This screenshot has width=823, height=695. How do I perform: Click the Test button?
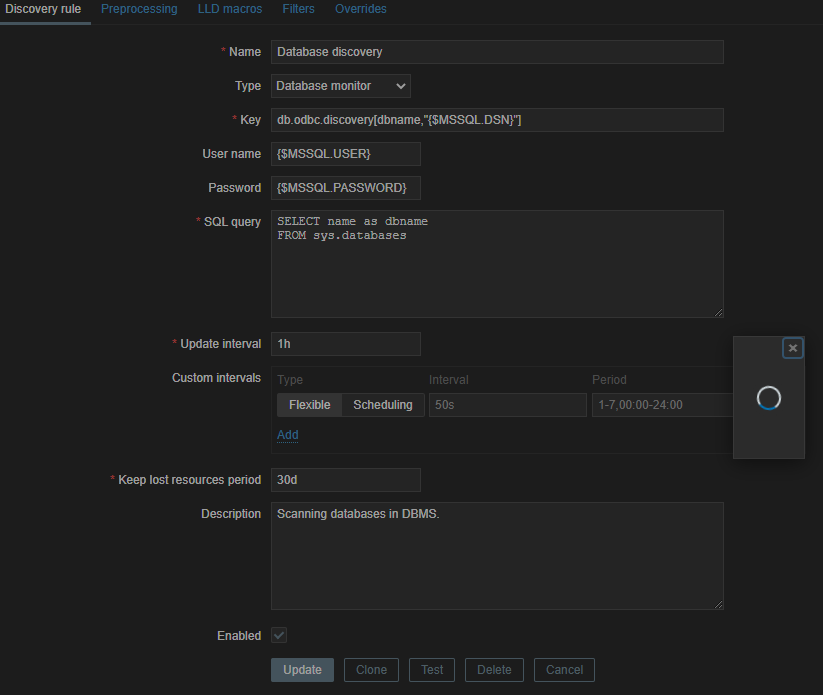tap(432, 670)
